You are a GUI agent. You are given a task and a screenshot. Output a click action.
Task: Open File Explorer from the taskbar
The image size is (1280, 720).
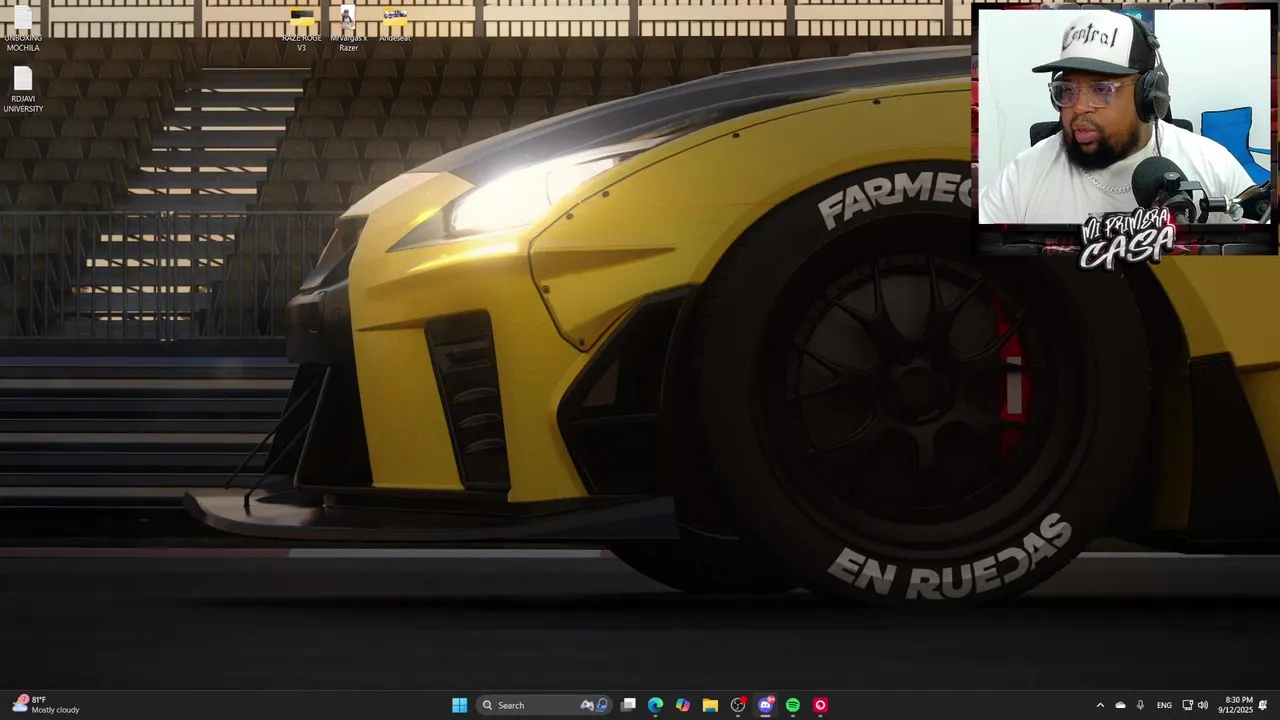pyautogui.click(x=710, y=705)
